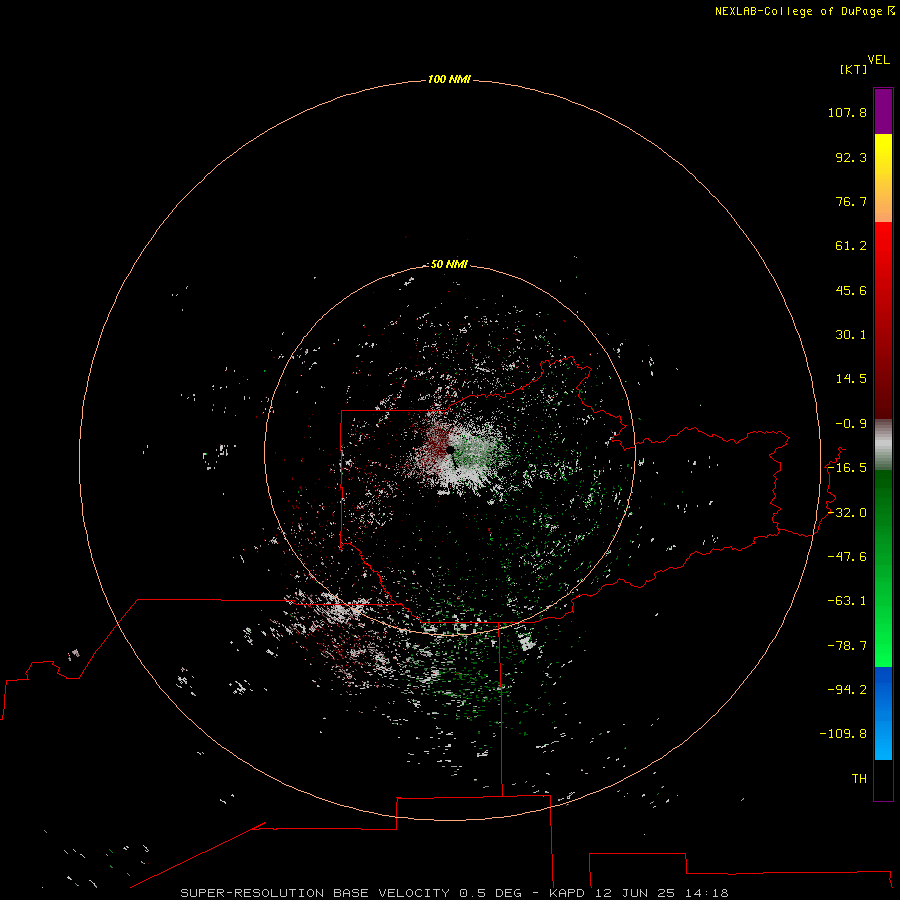
Task: Click the NEXLAB-College of DuPage credit text
Action: (x=804, y=11)
